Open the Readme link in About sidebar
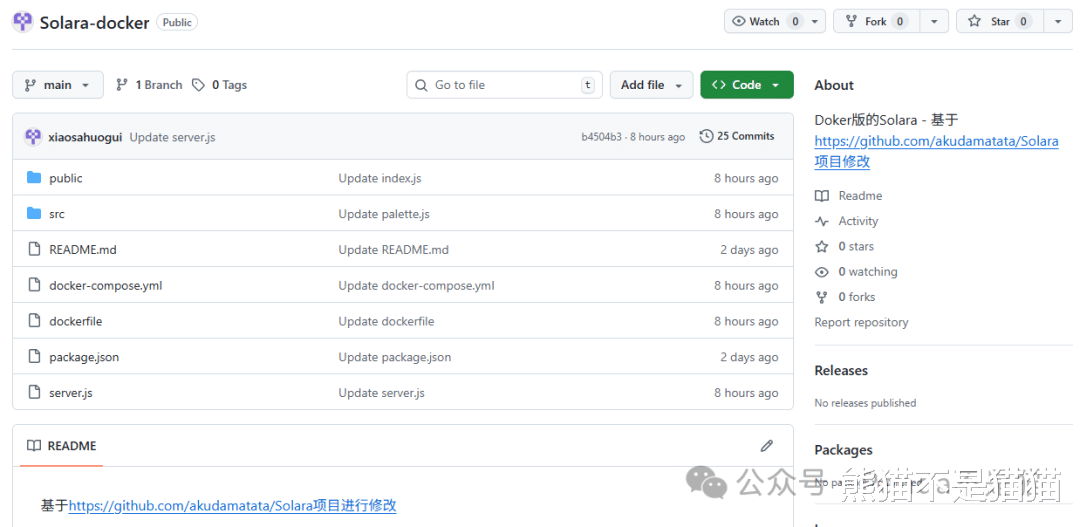Viewport: 1080px width, 527px height. (849, 196)
